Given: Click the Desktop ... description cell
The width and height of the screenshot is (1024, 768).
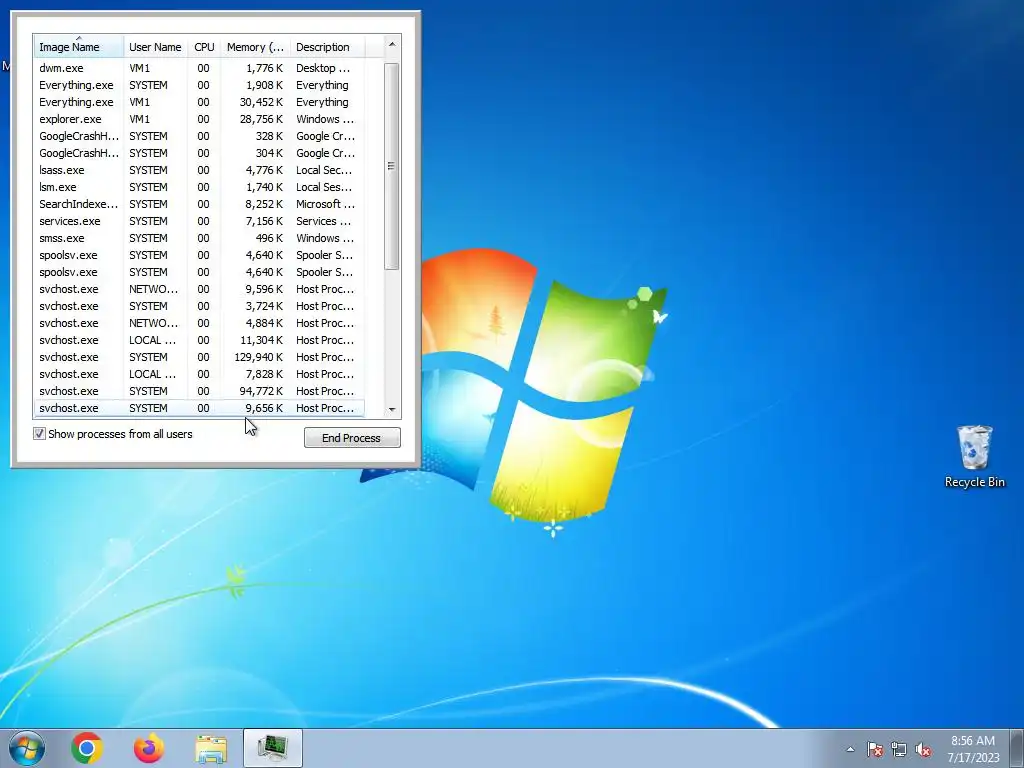Looking at the screenshot, I should tap(323, 68).
